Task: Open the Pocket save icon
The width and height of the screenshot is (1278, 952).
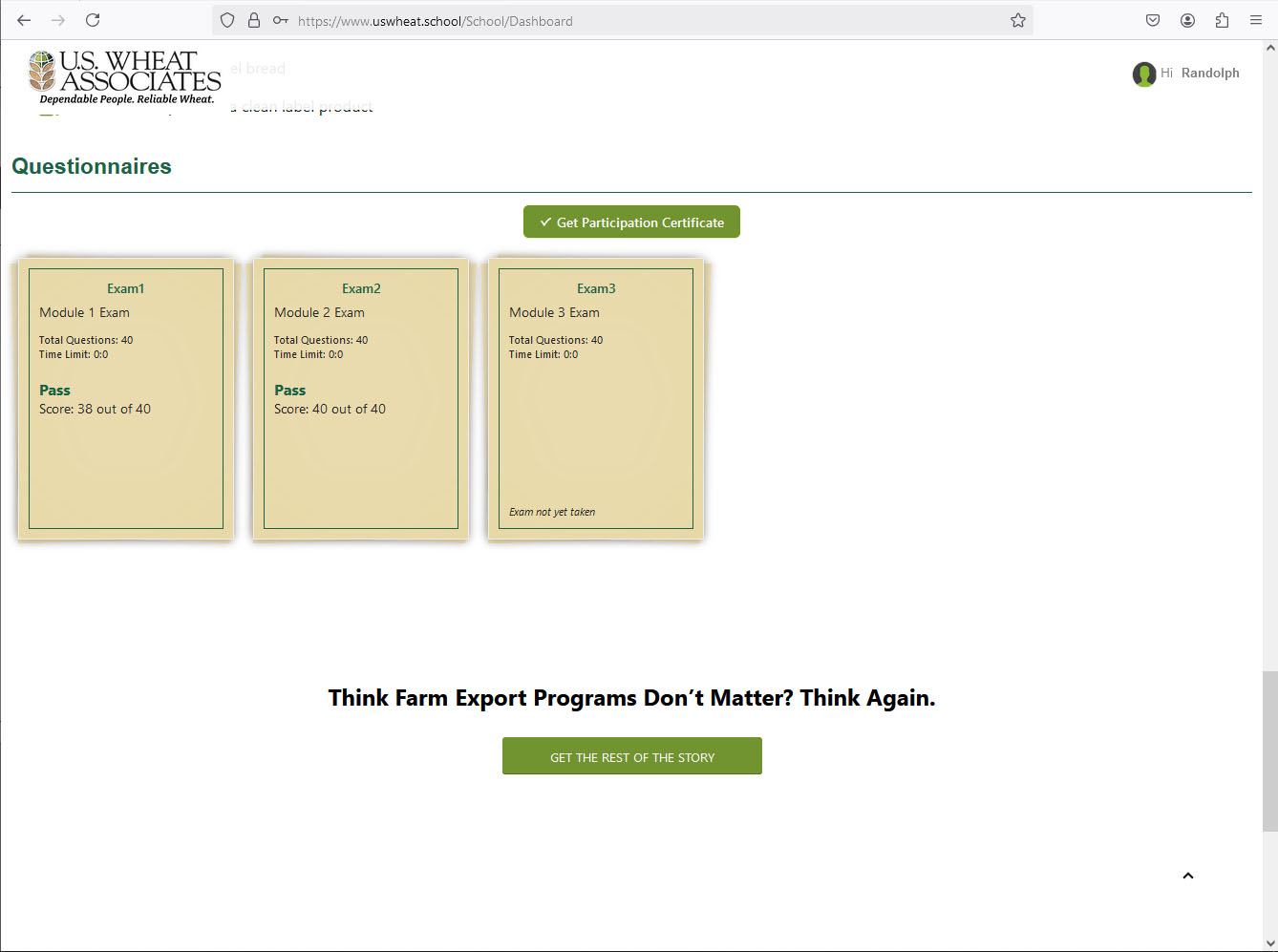Action: (1153, 20)
